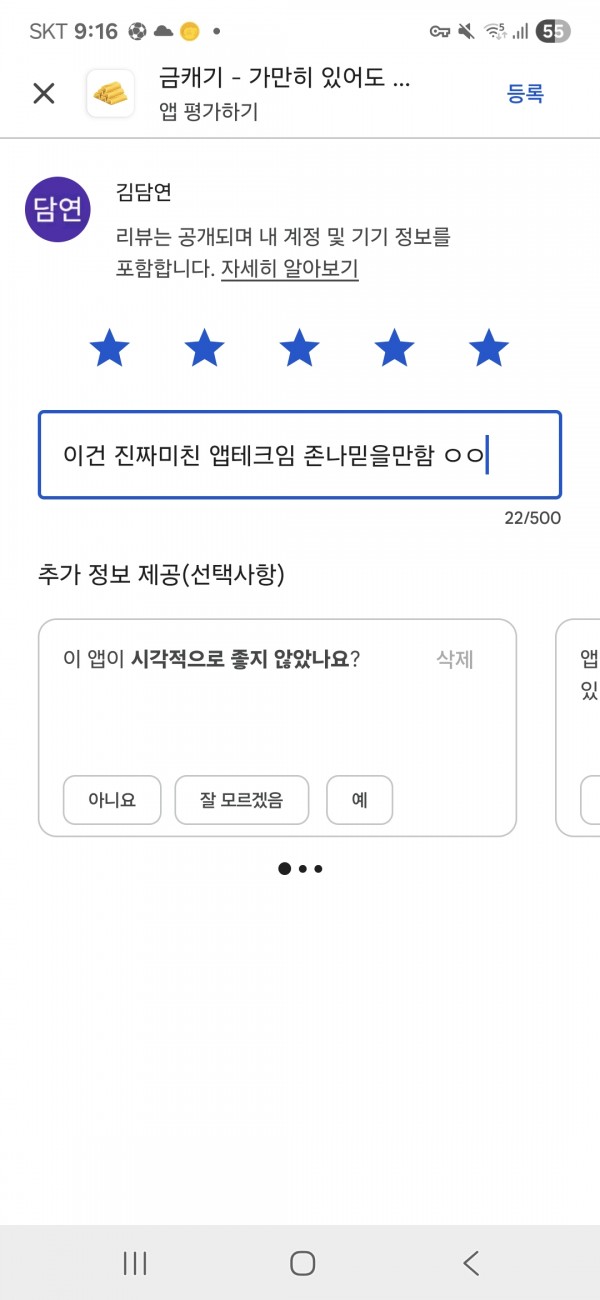
Task: Tap the gold bars app icon
Action: (x=111, y=94)
